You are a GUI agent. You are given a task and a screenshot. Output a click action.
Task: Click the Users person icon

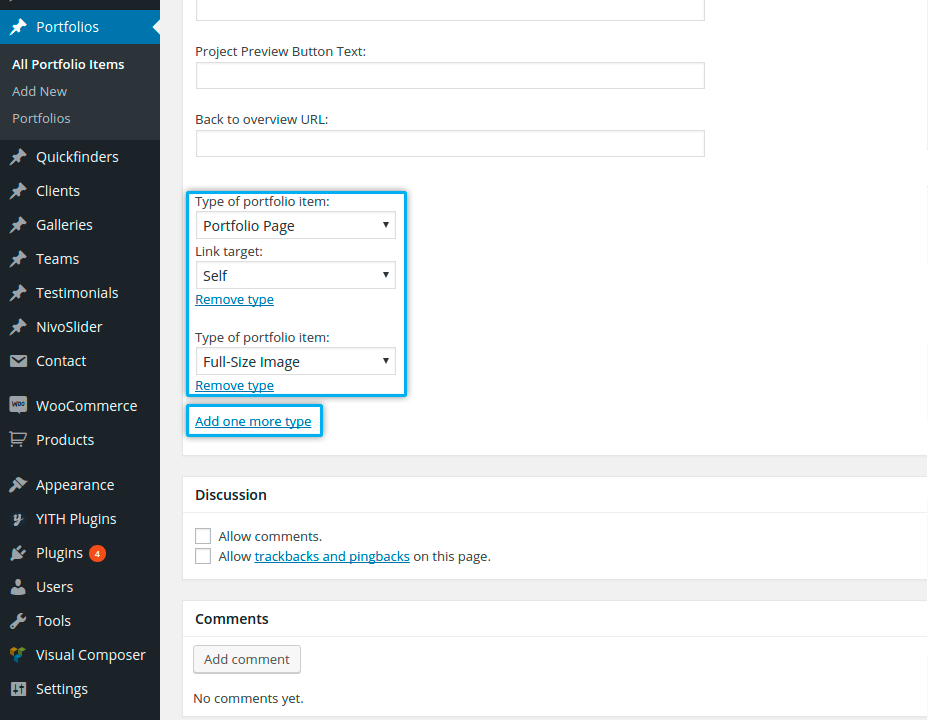[18, 587]
